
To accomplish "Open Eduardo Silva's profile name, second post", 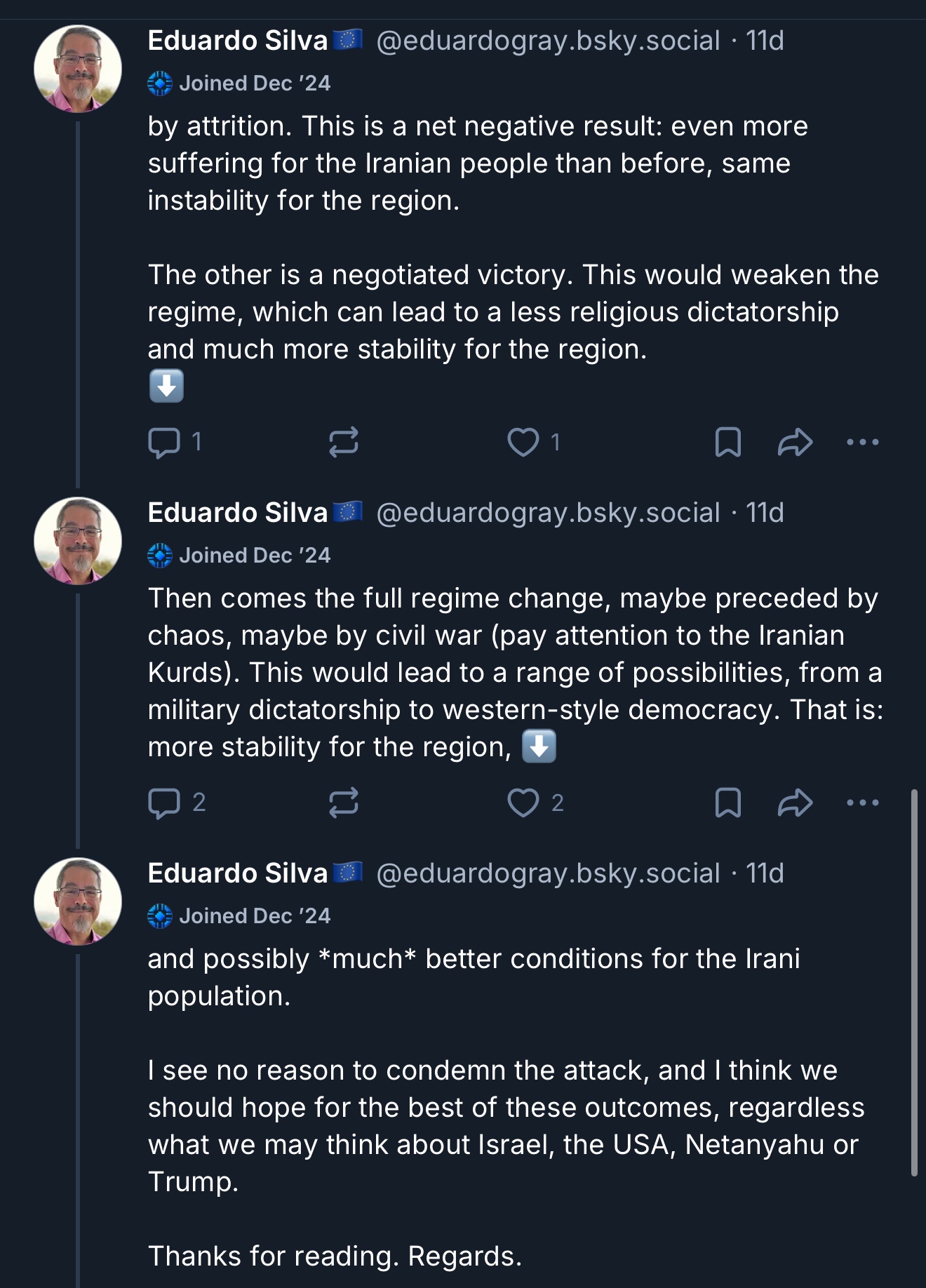I will pos(238,513).
